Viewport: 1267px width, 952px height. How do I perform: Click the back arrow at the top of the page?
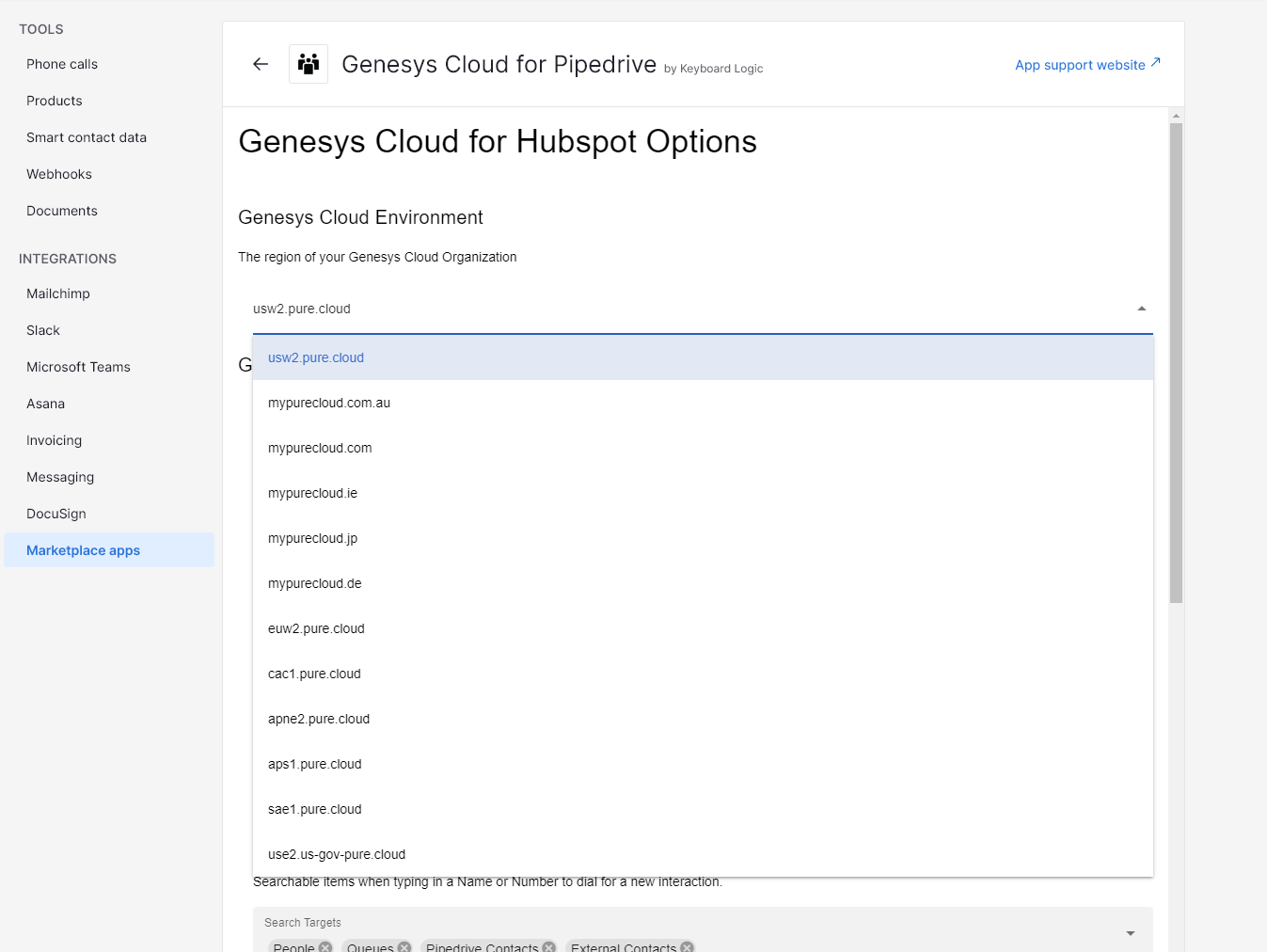click(x=260, y=64)
